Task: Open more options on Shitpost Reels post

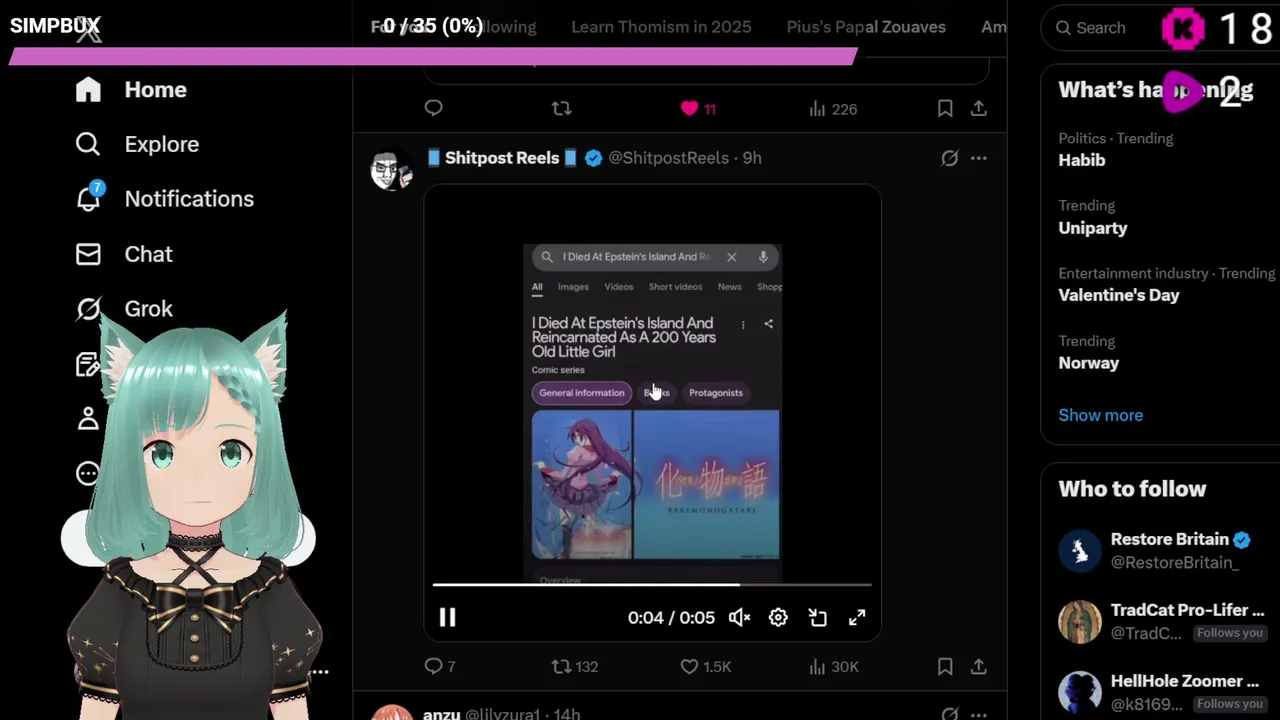Action: [979, 158]
